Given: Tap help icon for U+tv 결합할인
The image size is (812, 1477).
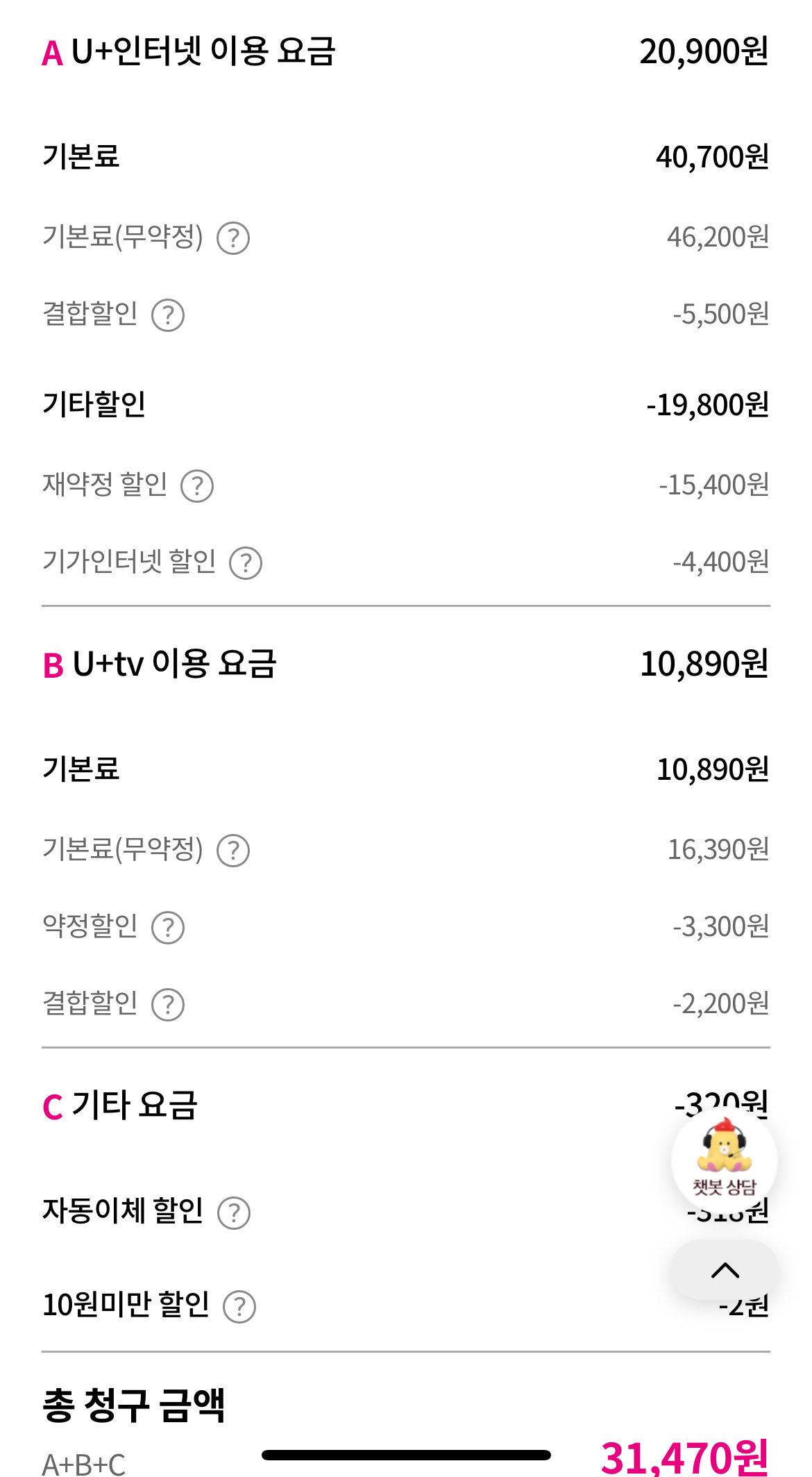Looking at the screenshot, I should click(168, 1005).
